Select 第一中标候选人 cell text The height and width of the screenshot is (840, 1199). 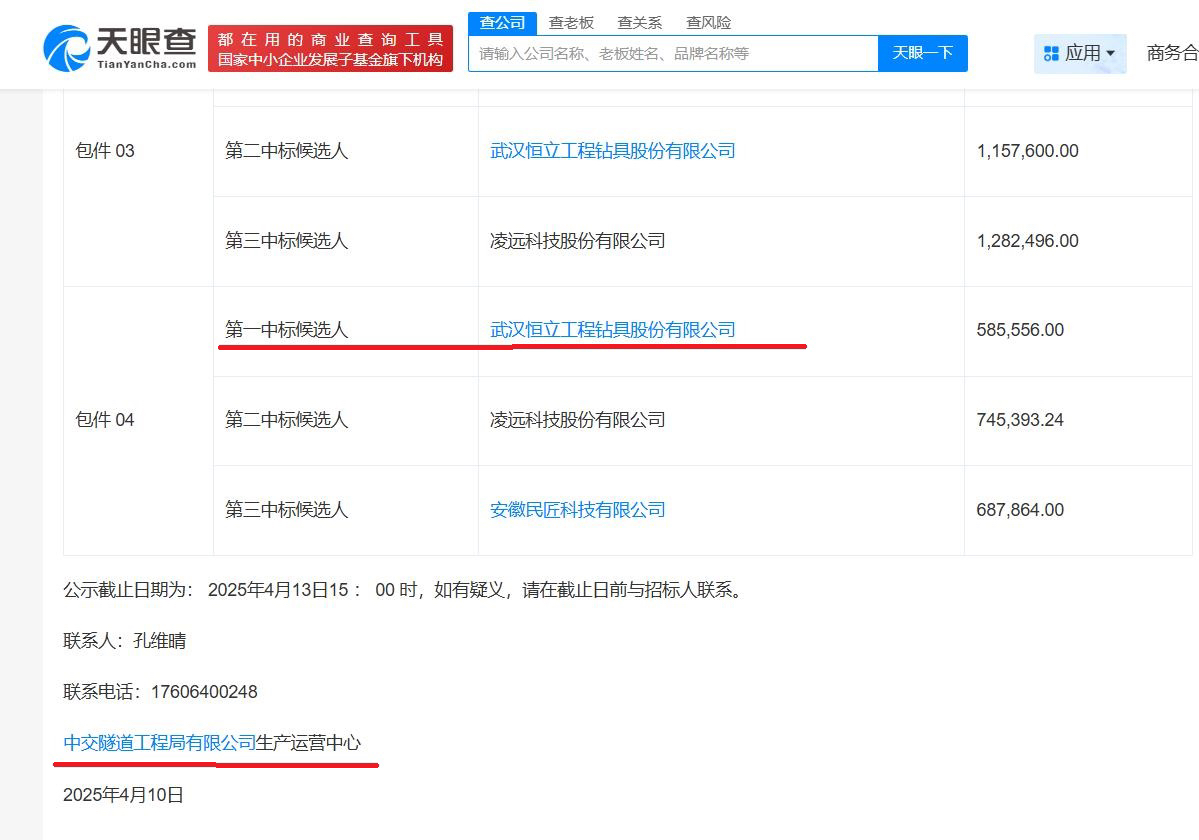pos(286,329)
